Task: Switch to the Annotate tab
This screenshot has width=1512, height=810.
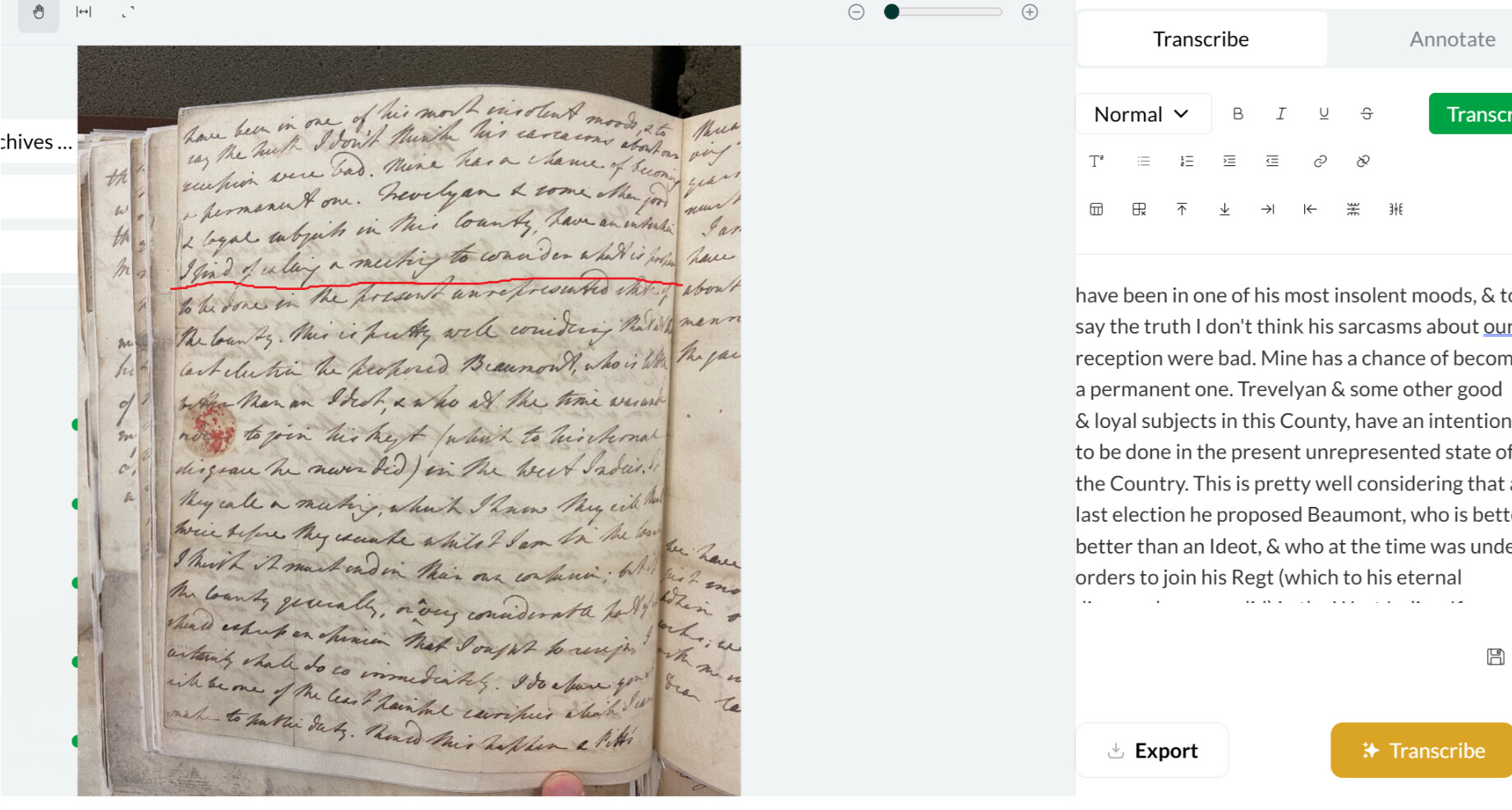Action: (1452, 39)
